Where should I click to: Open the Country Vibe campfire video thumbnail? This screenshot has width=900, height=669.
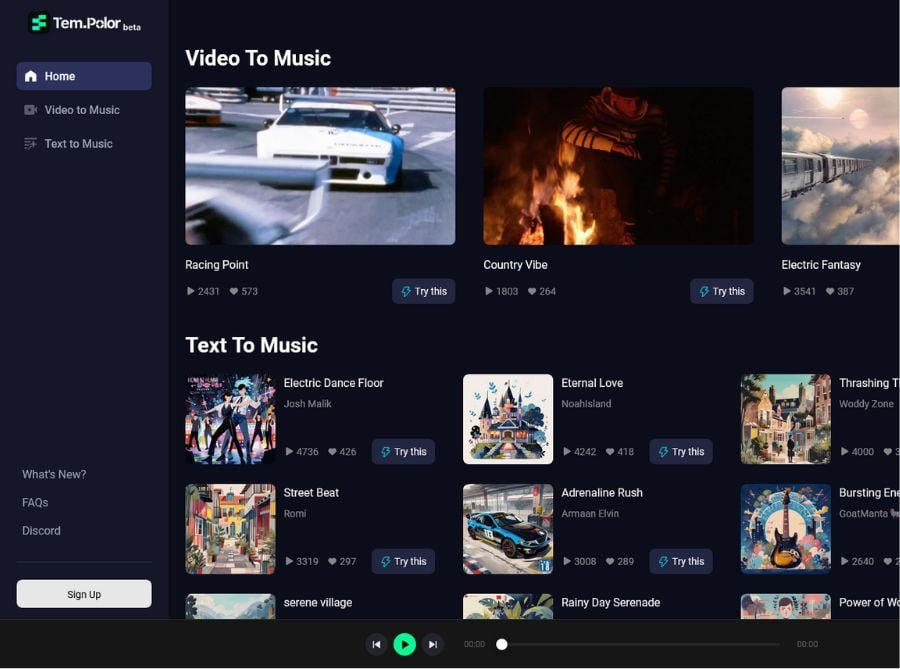[x=618, y=166]
